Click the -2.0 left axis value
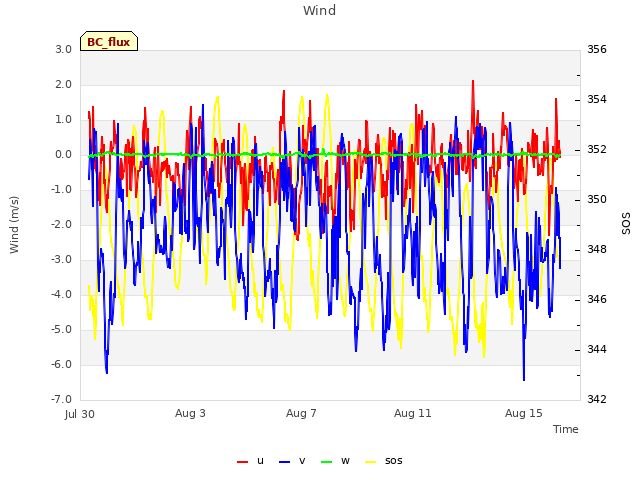Image resolution: width=640 pixels, height=480 pixels. pyautogui.click(x=62, y=224)
